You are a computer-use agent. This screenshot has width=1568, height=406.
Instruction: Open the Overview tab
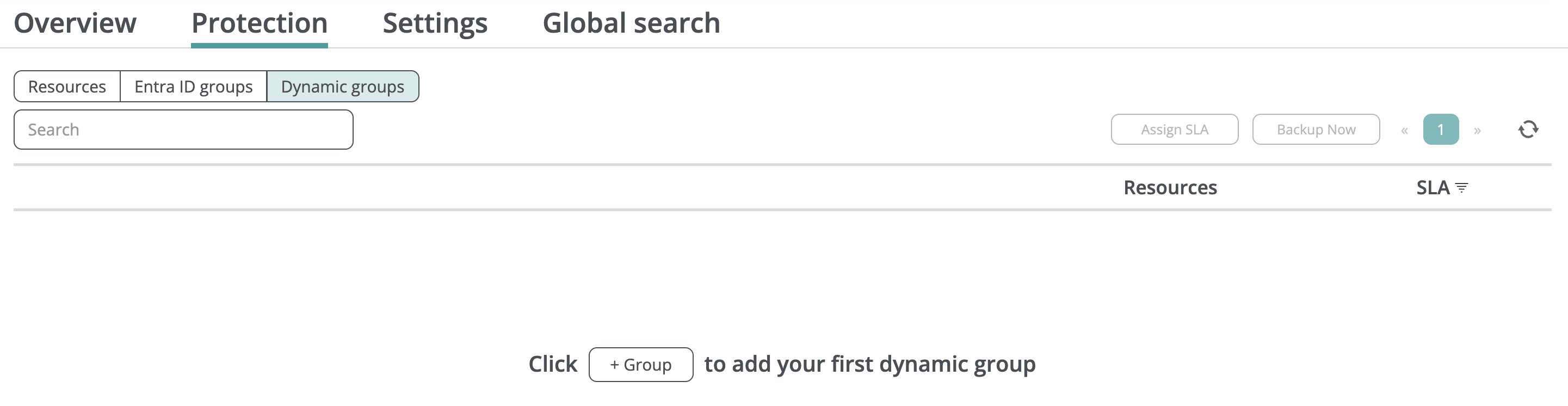(75, 23)
